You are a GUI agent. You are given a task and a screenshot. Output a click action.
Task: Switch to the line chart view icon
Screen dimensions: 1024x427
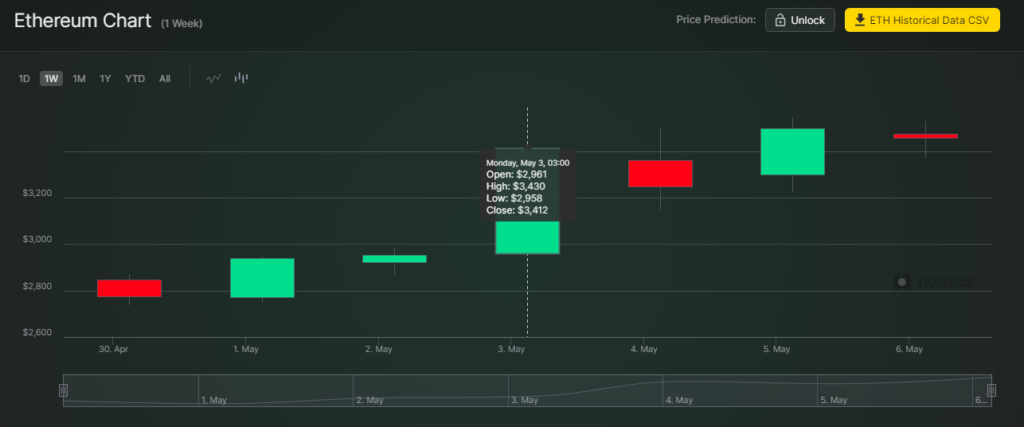[214, 78]
